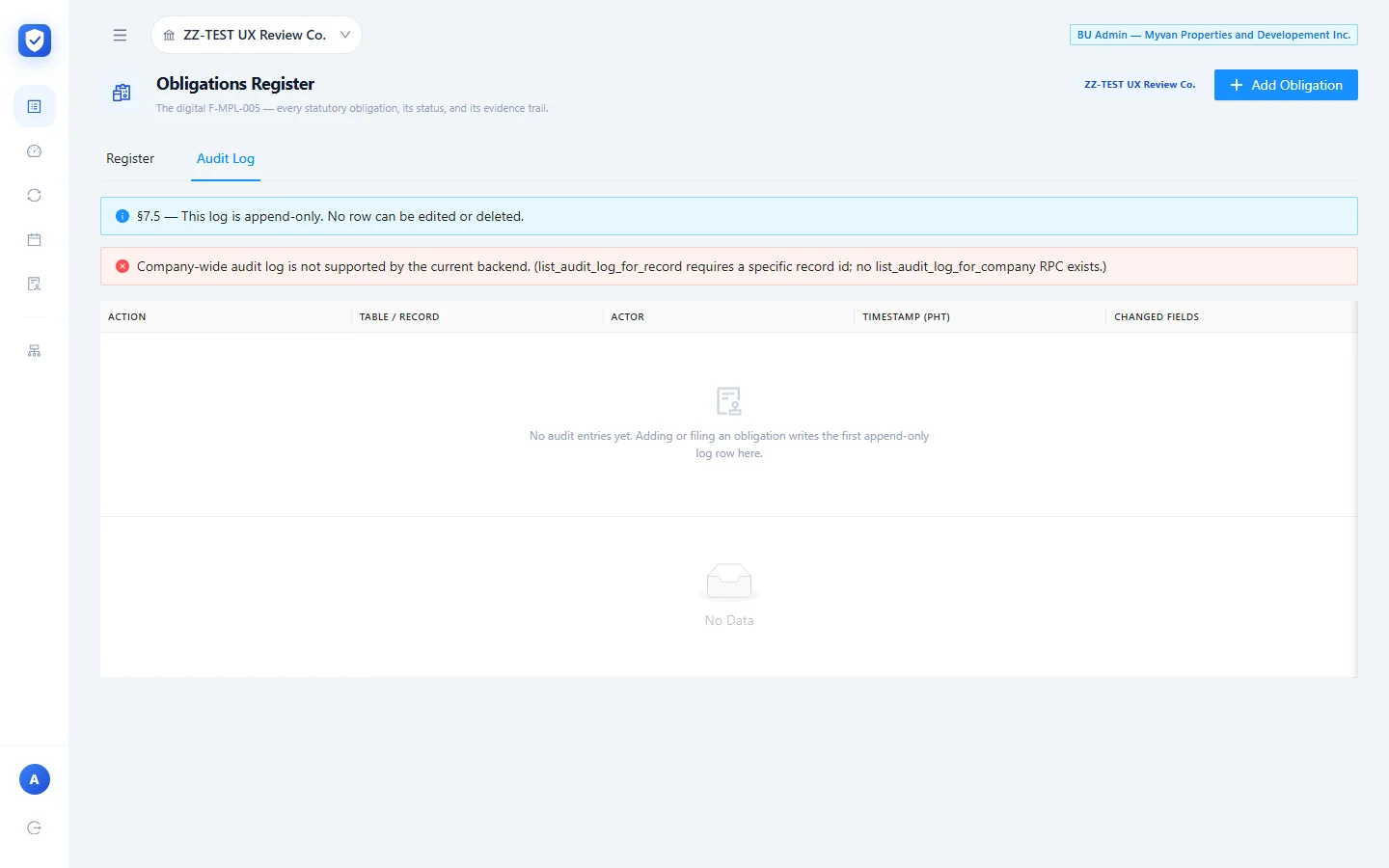
Task: Click the user avatar labeled A
Action: click(x=35, y=779)
